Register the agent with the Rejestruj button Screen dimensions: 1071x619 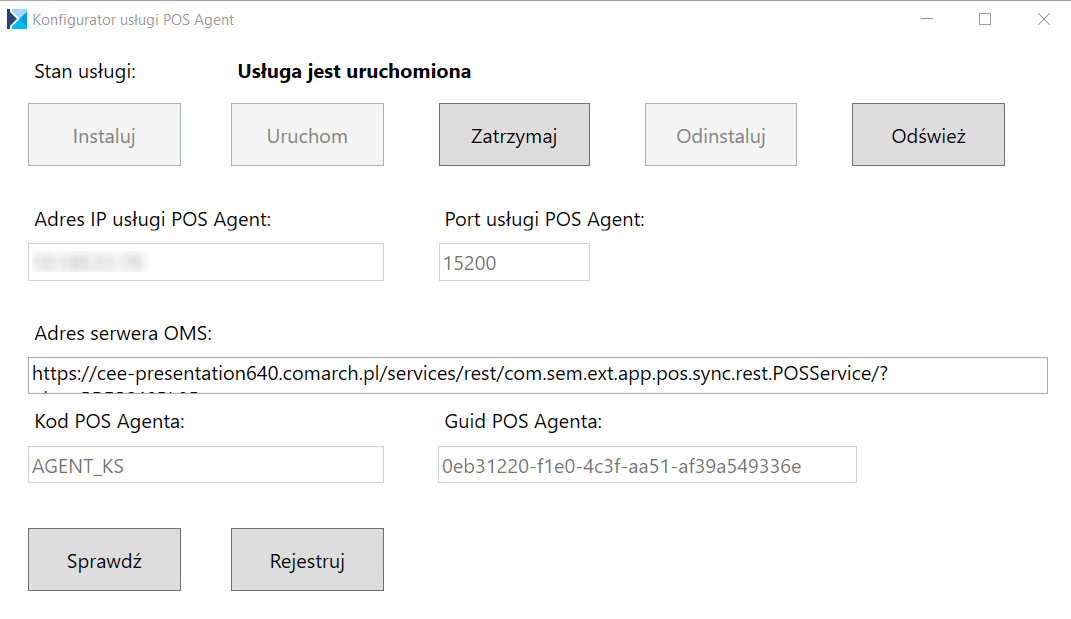tap(307, 560)
